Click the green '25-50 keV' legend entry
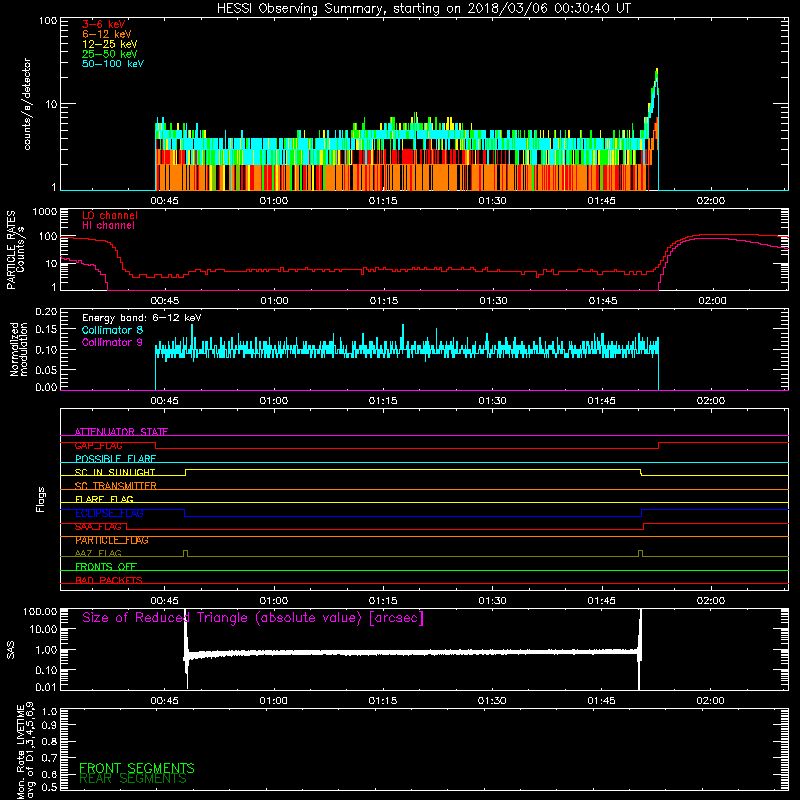 click(x=110, y=54)
